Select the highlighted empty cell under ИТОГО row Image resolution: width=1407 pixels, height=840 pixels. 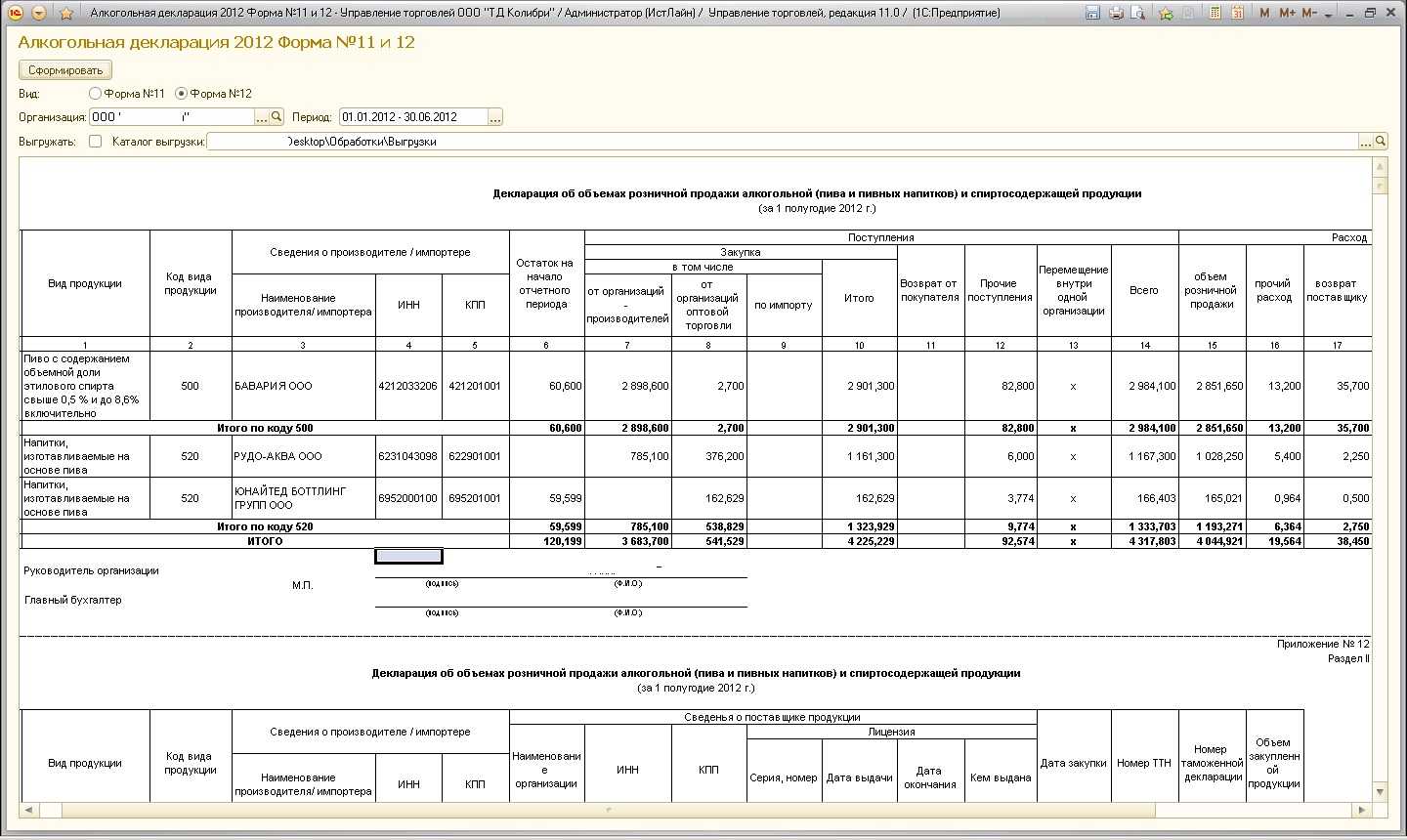pos(408,556)
